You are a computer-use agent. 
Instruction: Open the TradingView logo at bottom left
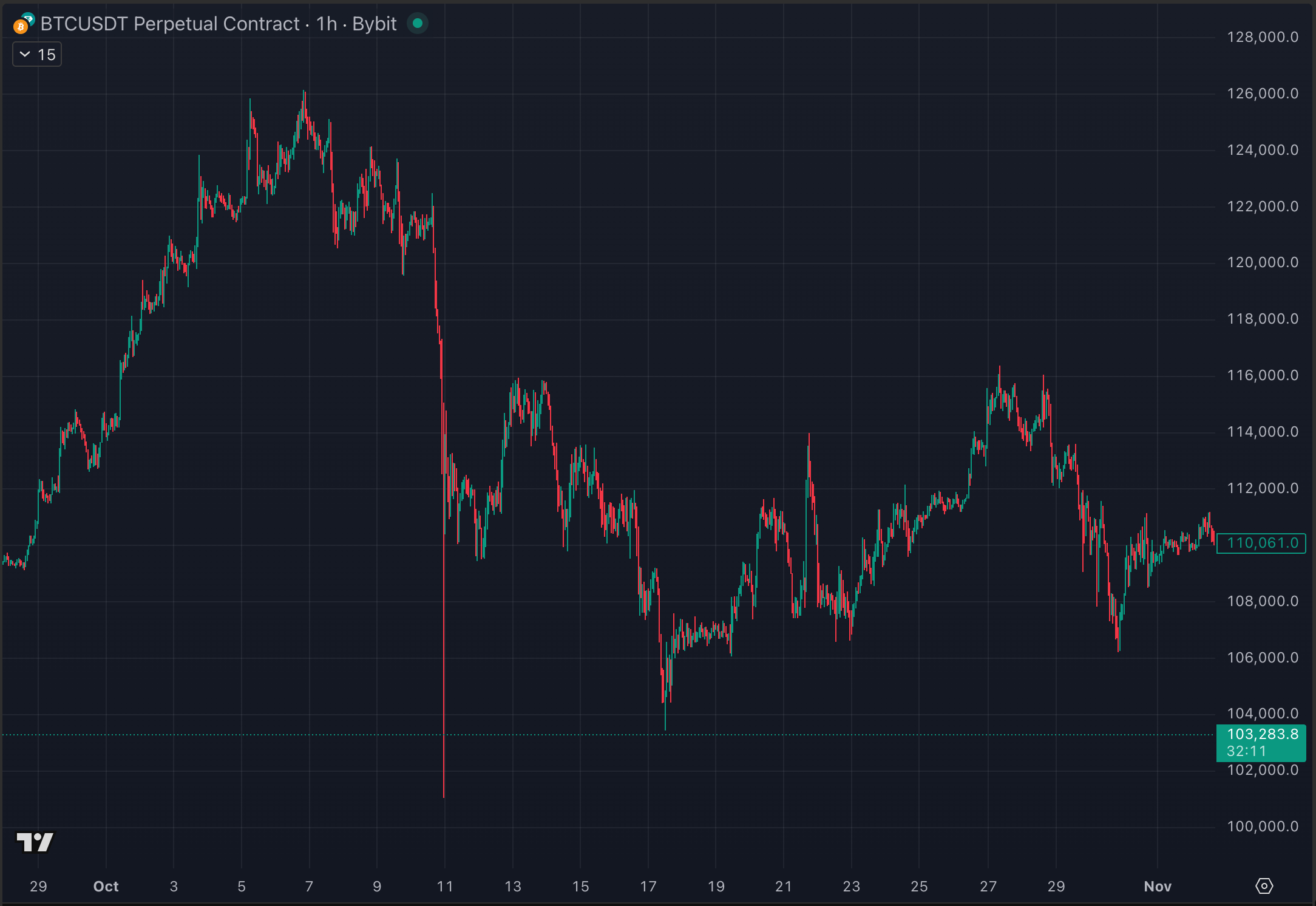35,842
